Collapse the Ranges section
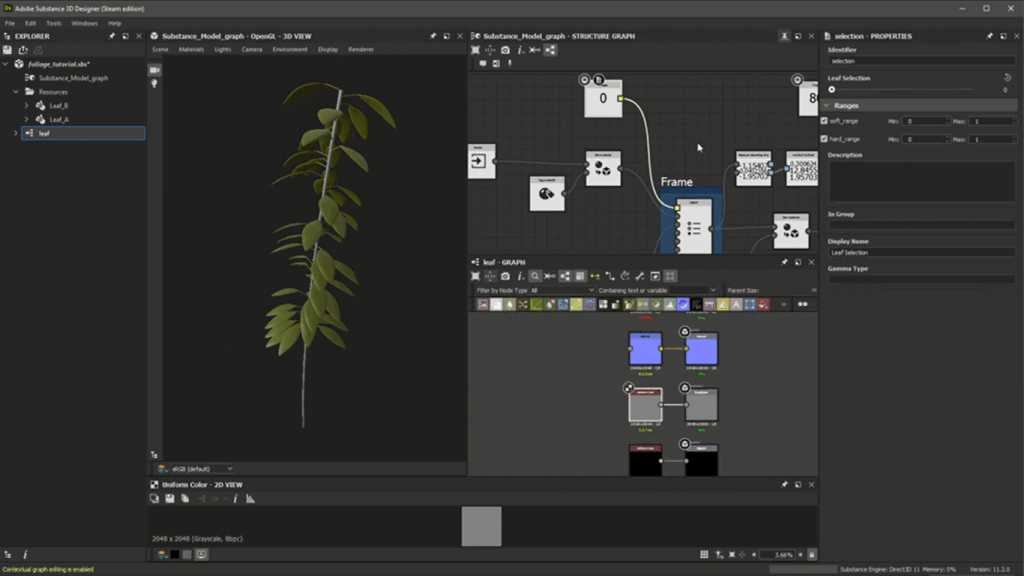Image resolution: width=1024 pixels, height=576 pixels. [826, 105]
